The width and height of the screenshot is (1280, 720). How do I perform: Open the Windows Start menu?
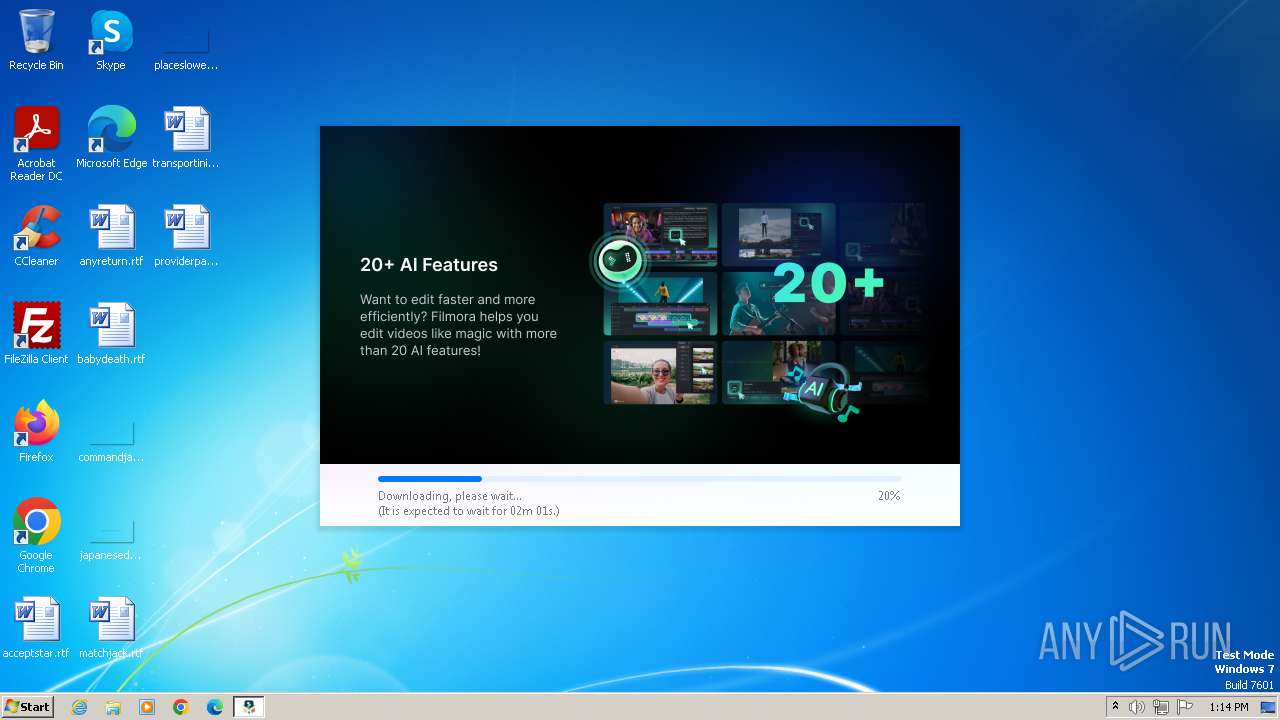click(28, 707)
